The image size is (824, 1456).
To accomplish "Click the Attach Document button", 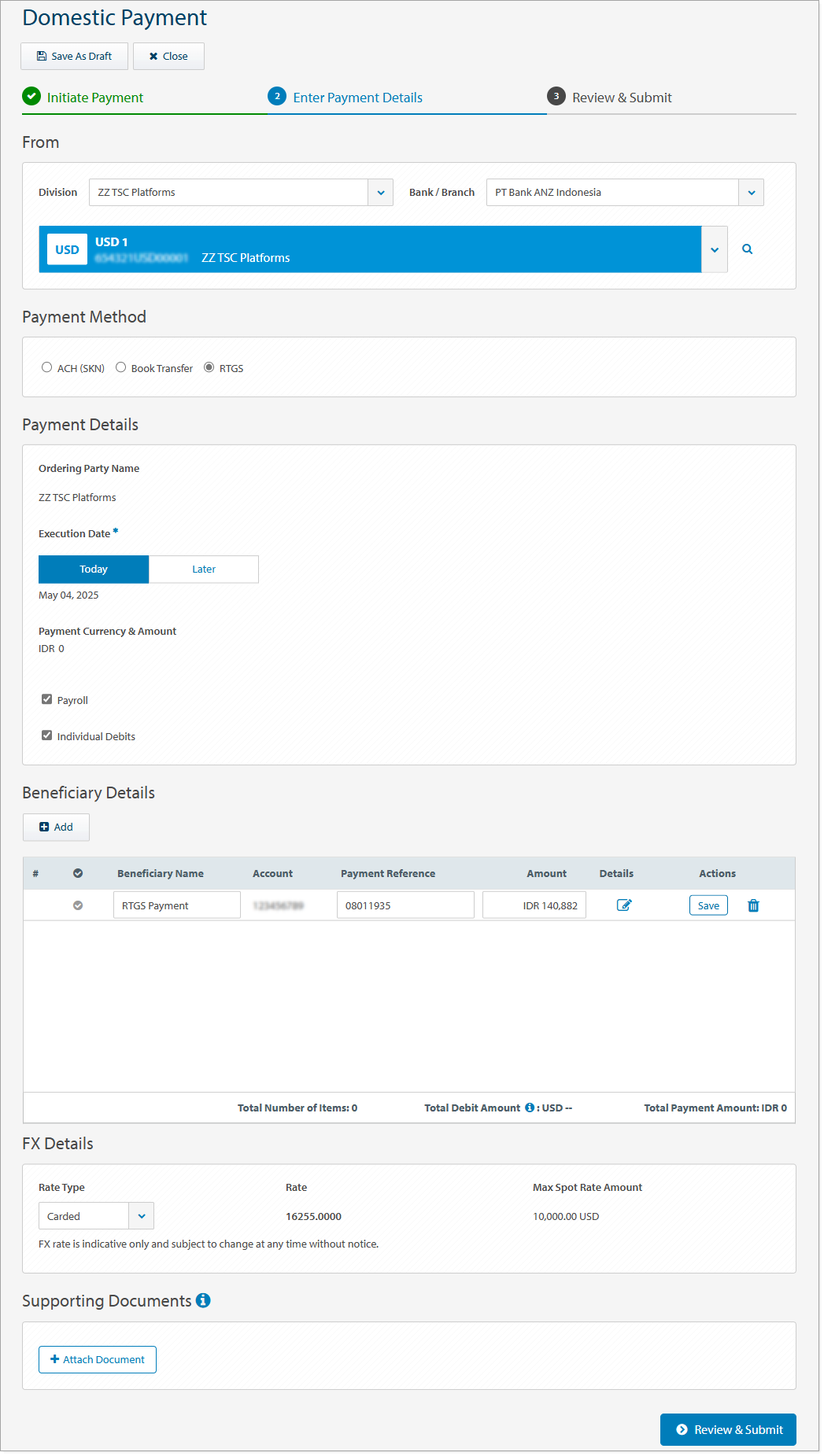I will pyautogui.click(x=98, y=1359).
